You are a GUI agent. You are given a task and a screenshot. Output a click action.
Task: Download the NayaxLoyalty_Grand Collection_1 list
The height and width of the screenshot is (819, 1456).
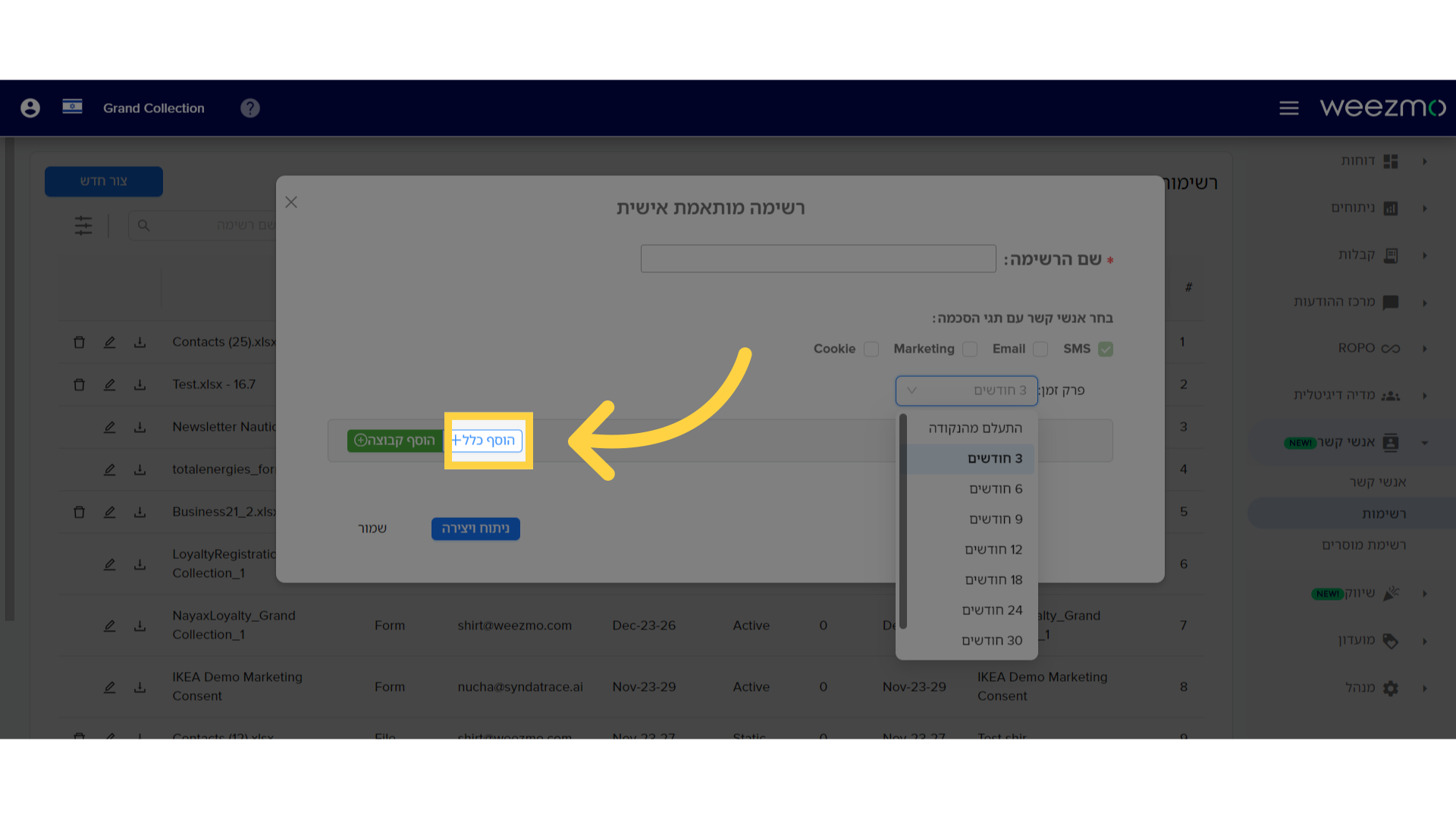140,626
